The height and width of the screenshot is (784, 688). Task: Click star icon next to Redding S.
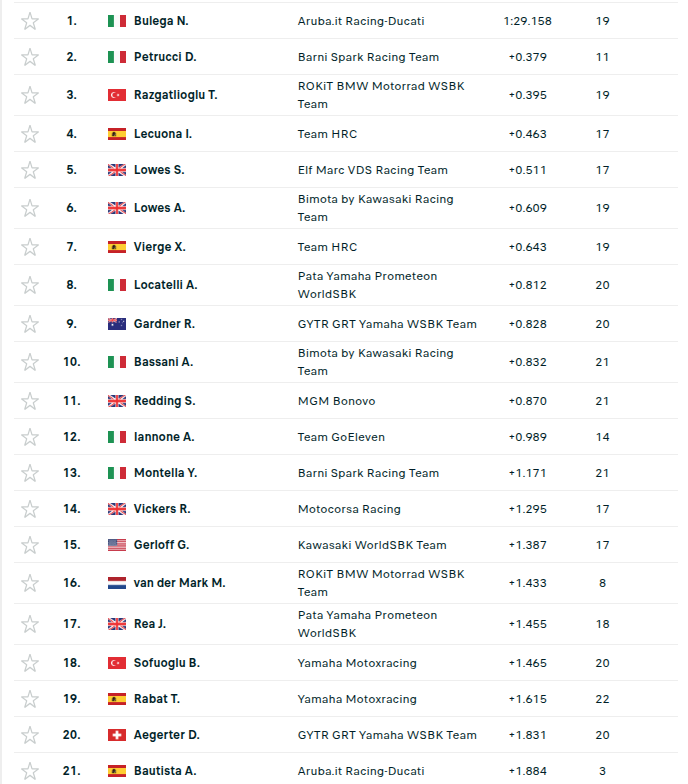click(30, 401)
